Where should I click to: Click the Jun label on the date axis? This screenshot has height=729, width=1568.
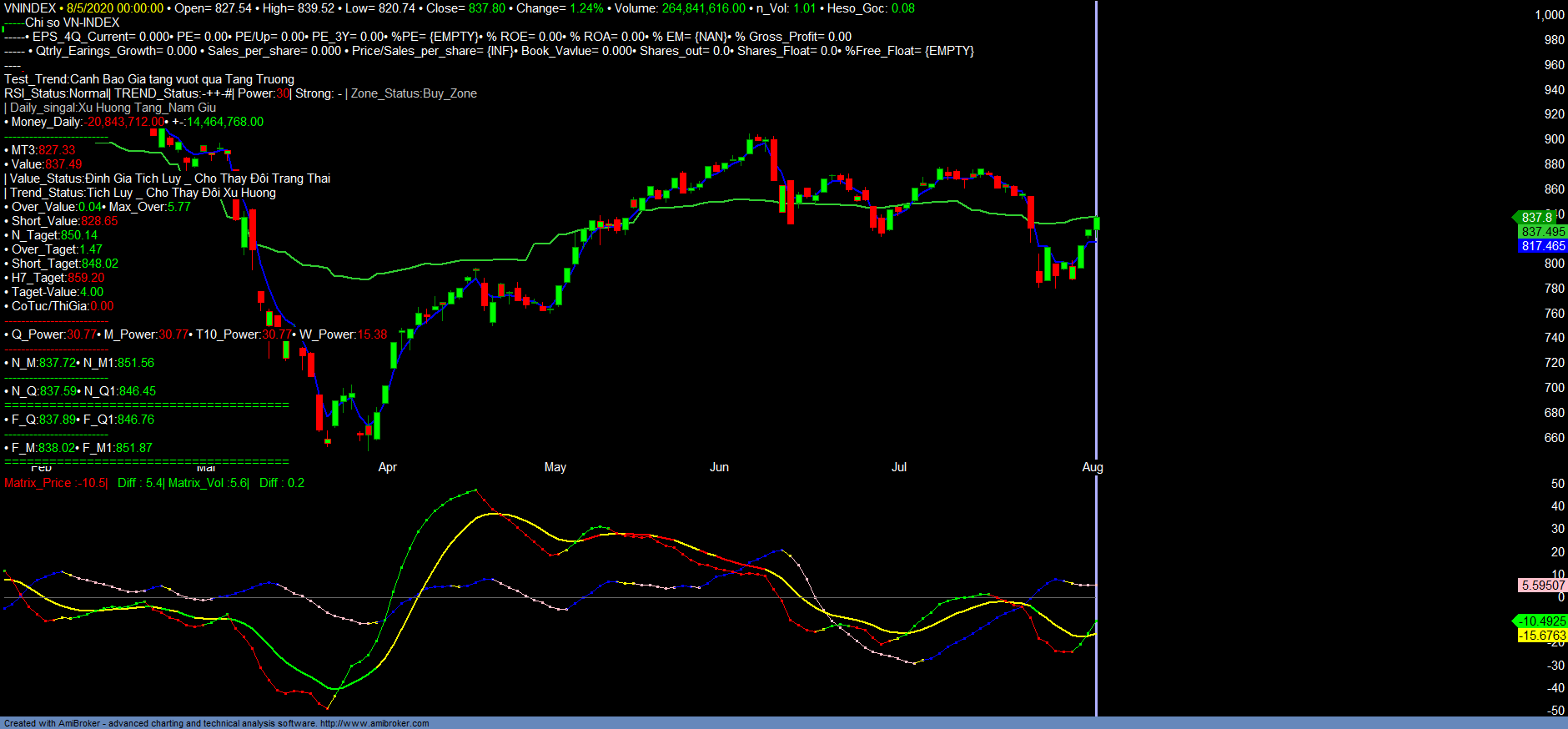pyautogui.click(x=719, y=467)
